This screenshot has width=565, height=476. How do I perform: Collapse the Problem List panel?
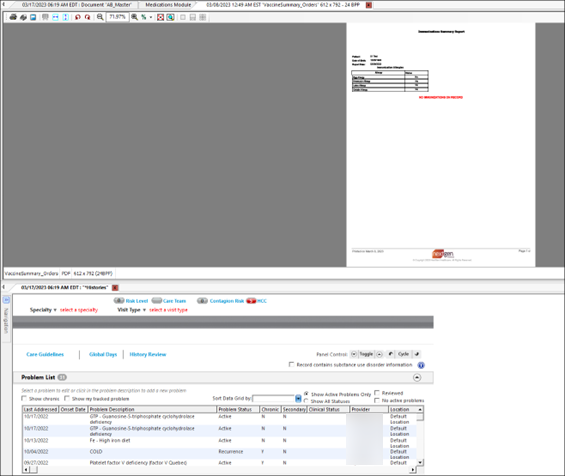[x=417, y=378]
